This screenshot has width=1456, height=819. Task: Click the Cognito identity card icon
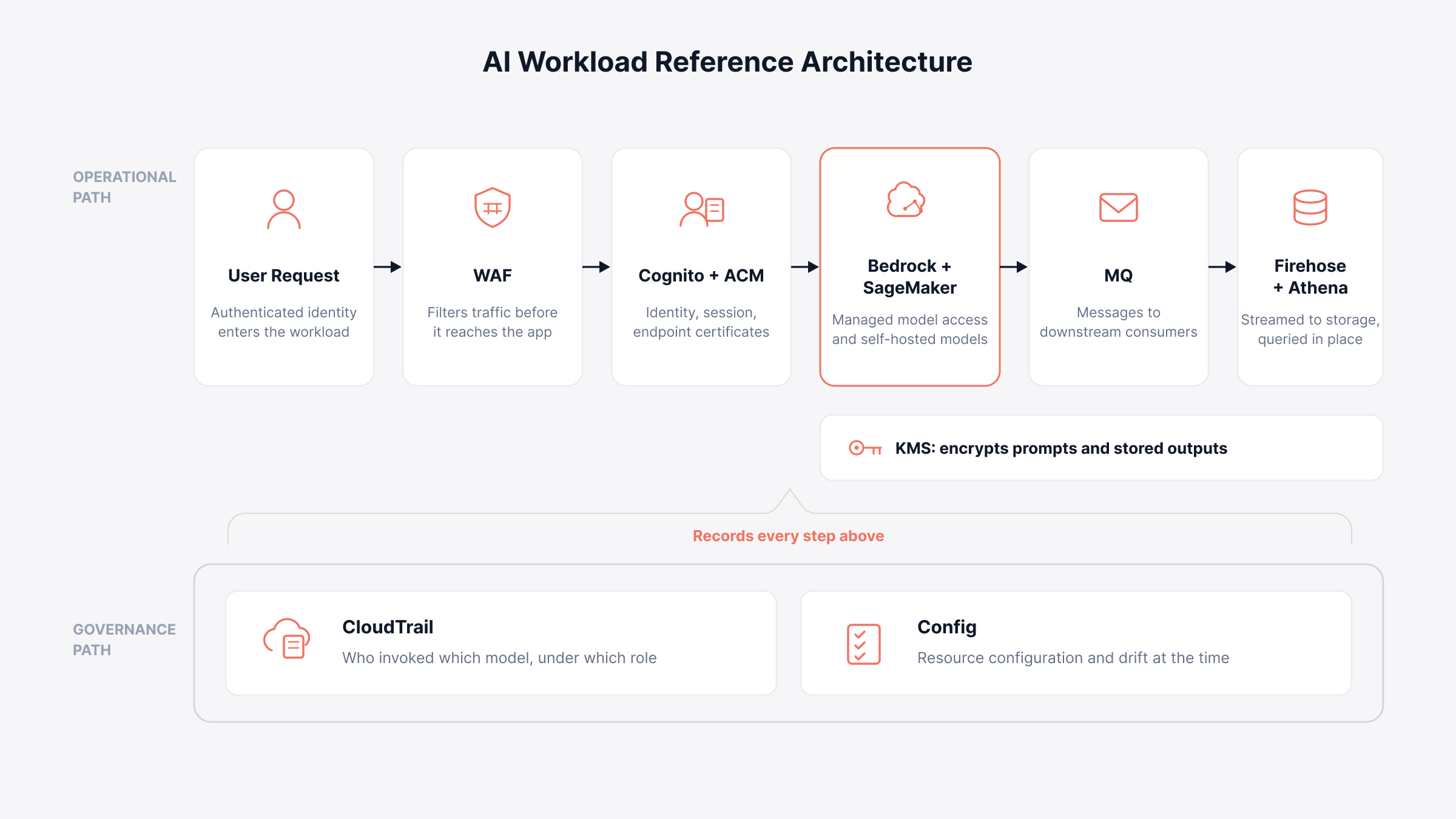tap(702, 209)
